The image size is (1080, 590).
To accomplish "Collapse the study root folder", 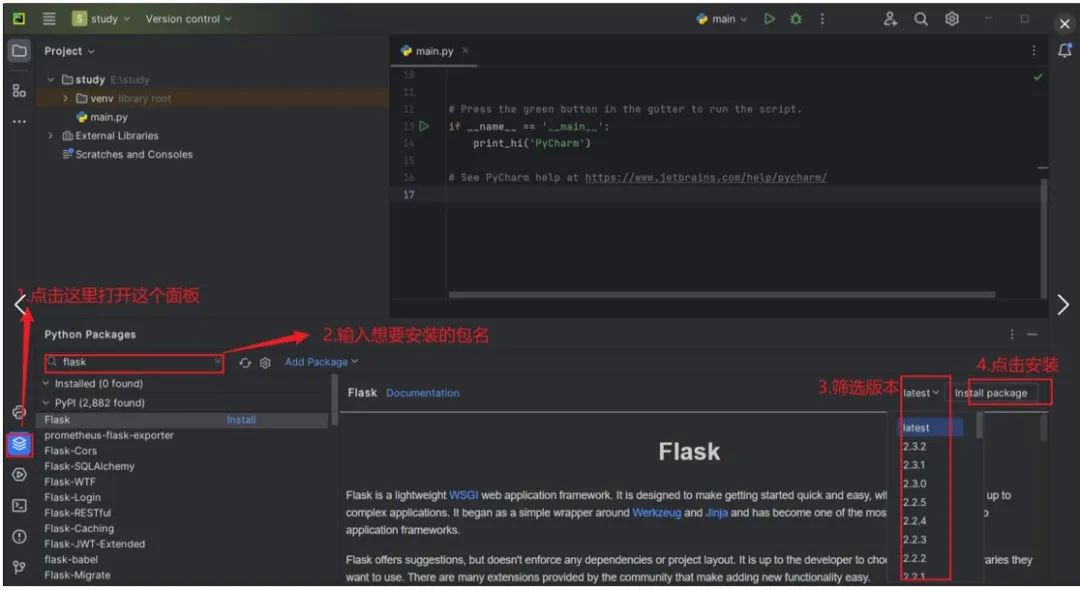I will point(51,79).
